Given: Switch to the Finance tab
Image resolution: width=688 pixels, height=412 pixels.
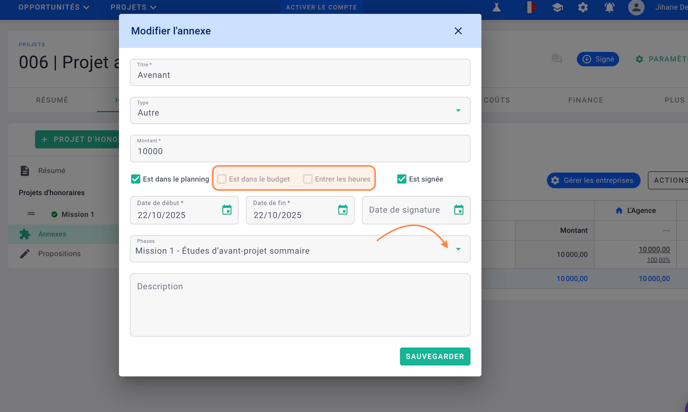Looking at the screenshot, I should [586, 100].
